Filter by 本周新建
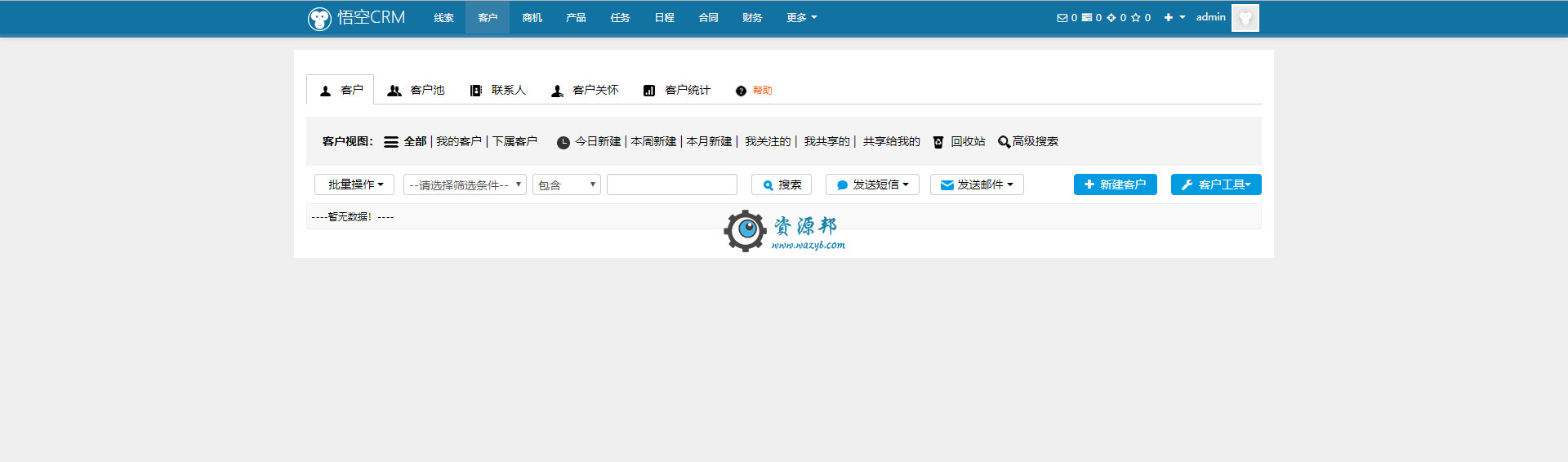This screenshot has width=1568, height=462. pyautogui.click(x=653, y=141)
